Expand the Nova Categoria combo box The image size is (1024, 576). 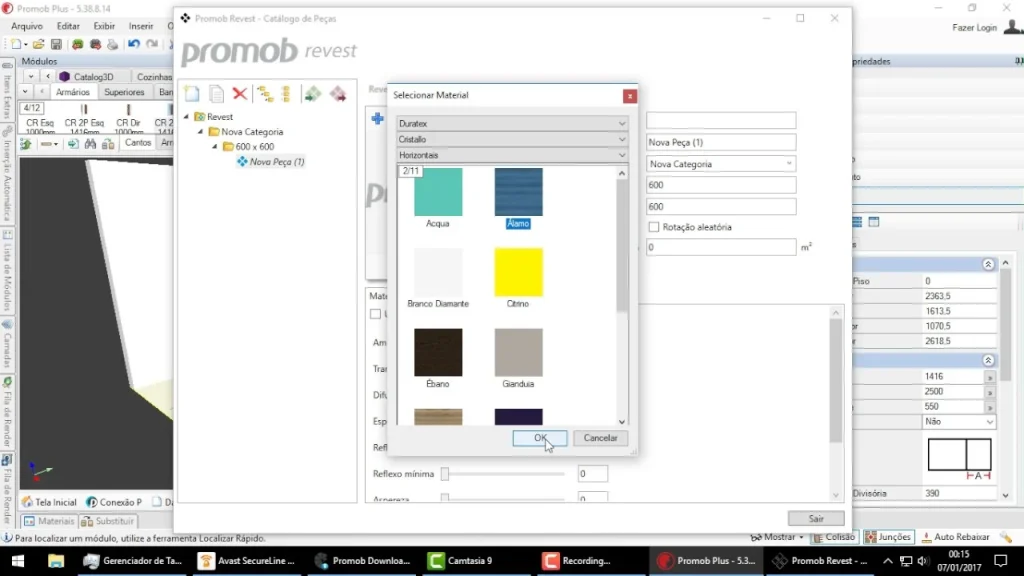721,164
